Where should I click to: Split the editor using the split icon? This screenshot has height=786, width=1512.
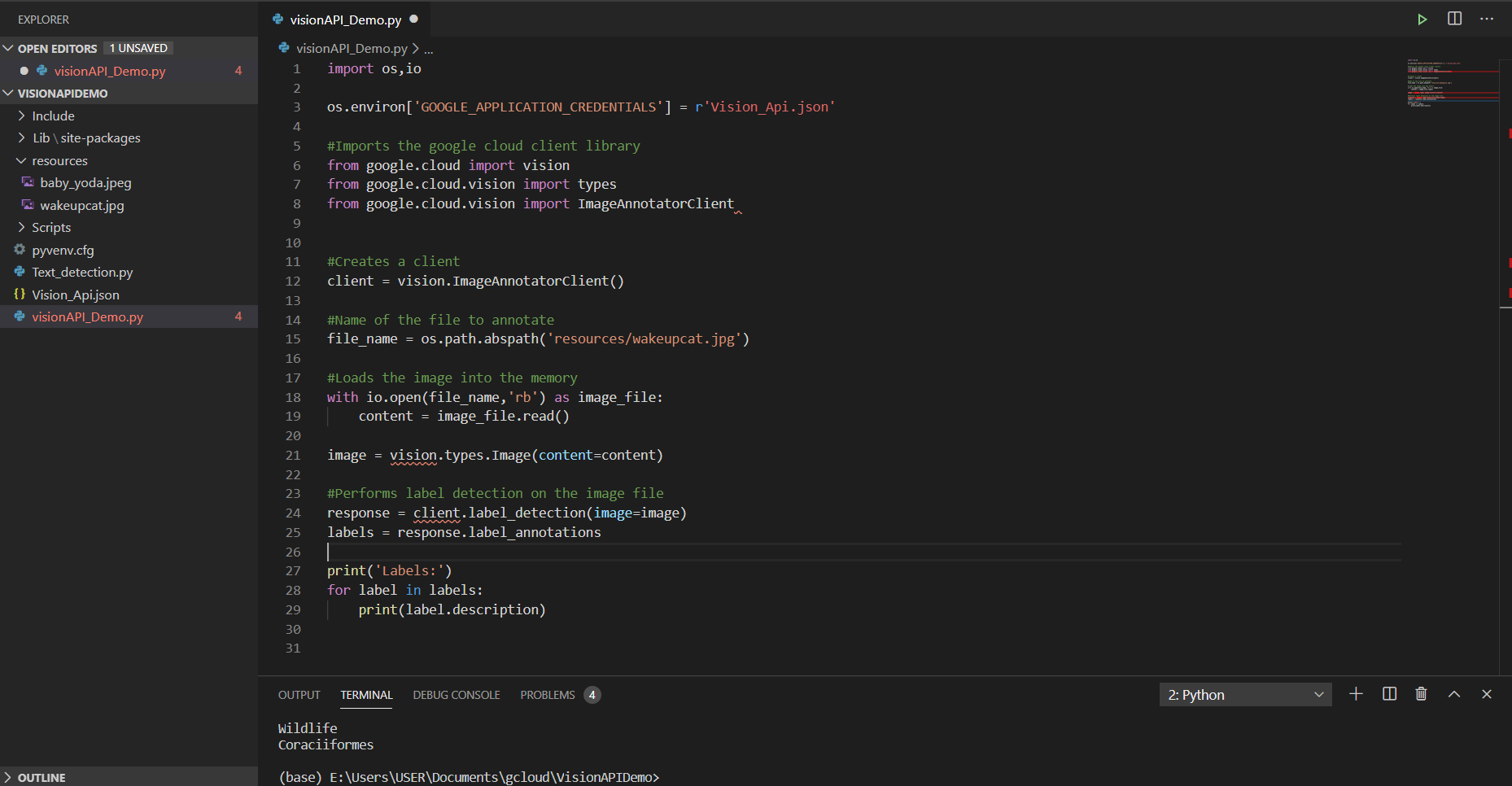coord(1455,19)
